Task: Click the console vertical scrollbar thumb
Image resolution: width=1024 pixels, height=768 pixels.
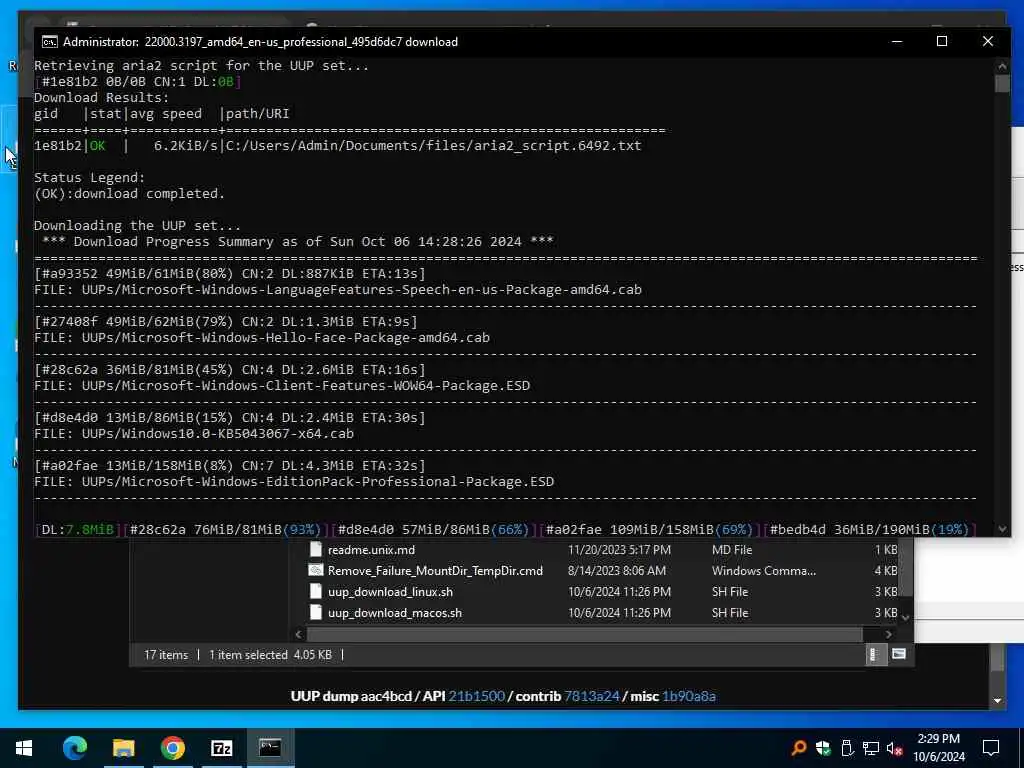Action: (x=1002, y=84)
